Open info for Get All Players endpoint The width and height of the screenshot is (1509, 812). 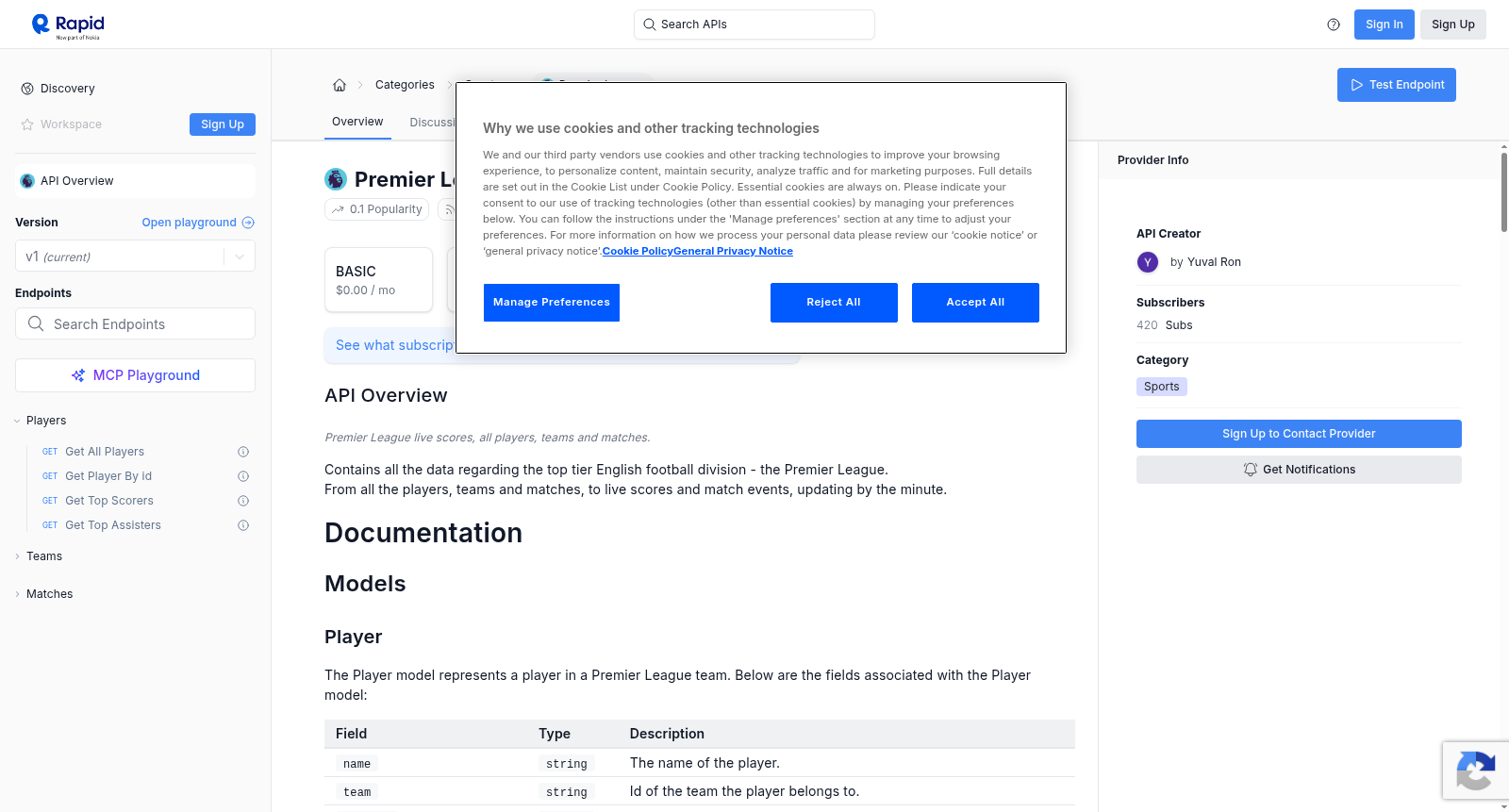click(243, 452)
